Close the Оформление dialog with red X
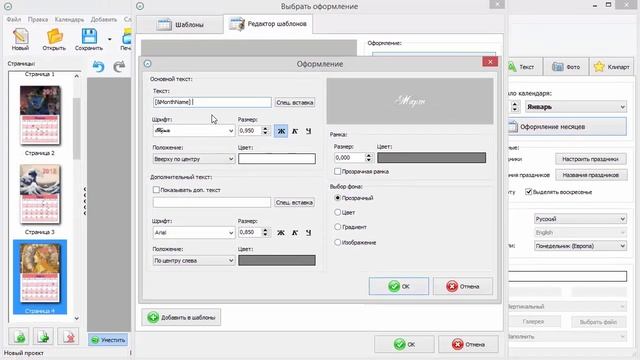This screenshot has width=640, height=360. pos(490,62)
